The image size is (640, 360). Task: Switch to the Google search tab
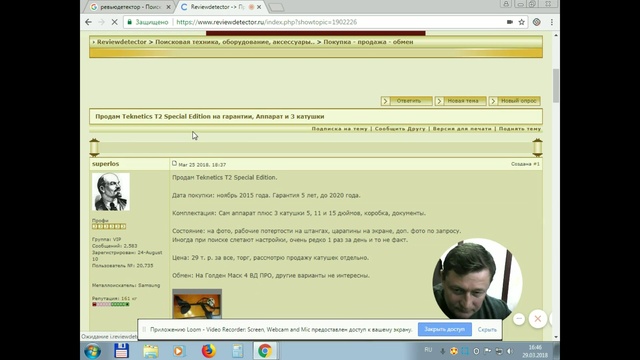pyautogui.click(x=130, y=7)
